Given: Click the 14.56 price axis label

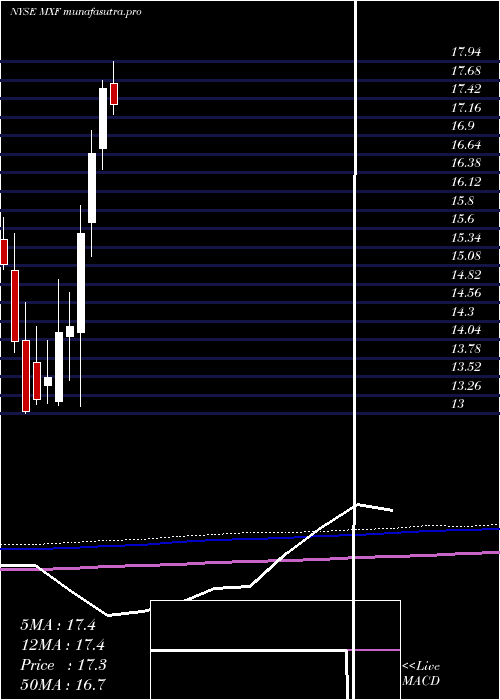Looking at the screenshot, I should [466, 293].
